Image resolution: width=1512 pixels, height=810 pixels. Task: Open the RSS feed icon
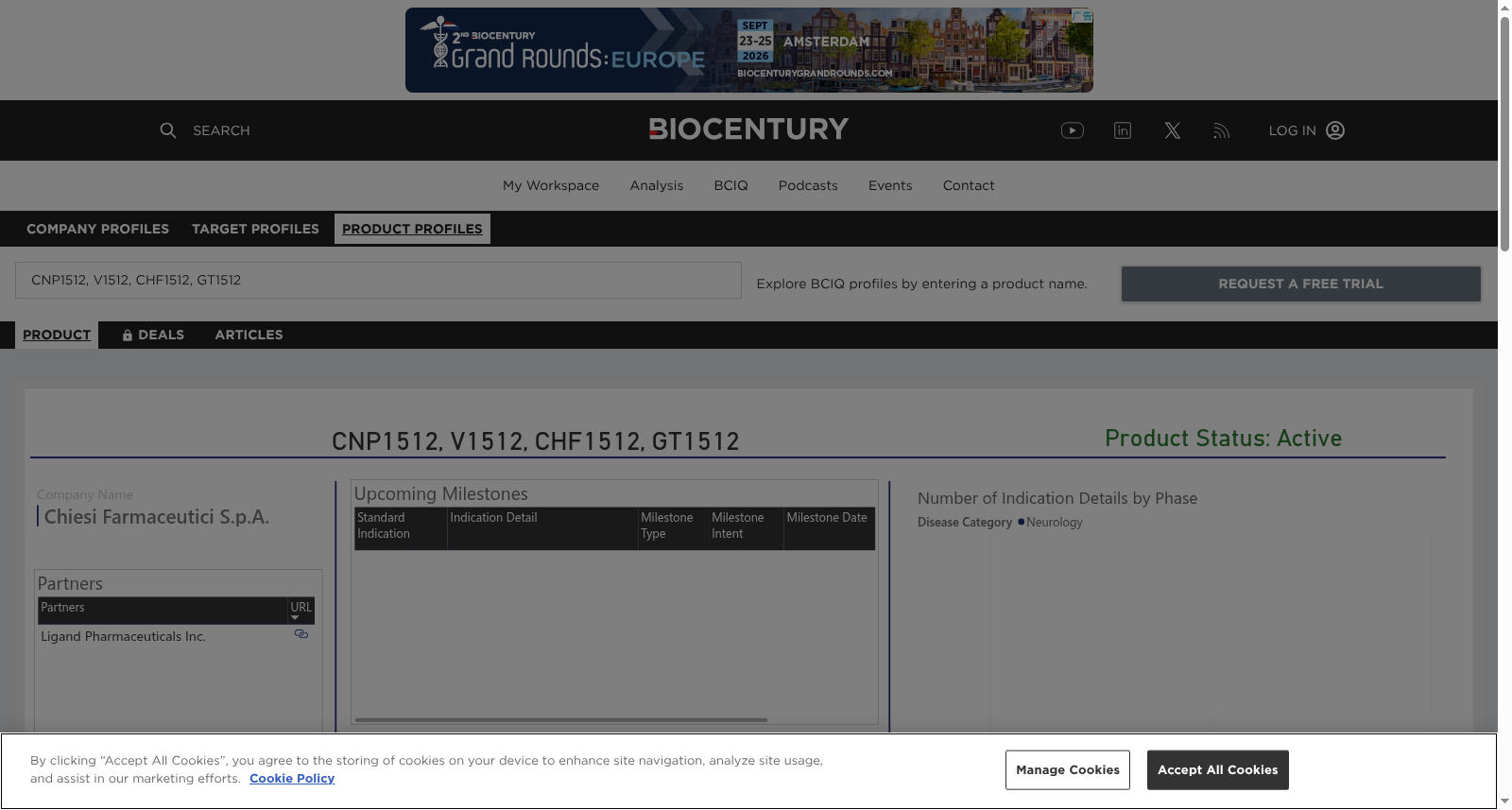coord(1222,131)
